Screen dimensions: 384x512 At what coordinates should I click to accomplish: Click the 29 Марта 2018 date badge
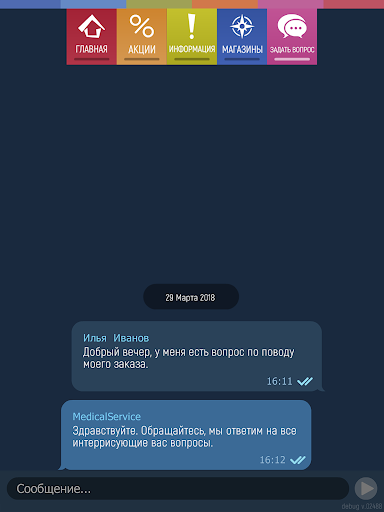click(191, 297)
